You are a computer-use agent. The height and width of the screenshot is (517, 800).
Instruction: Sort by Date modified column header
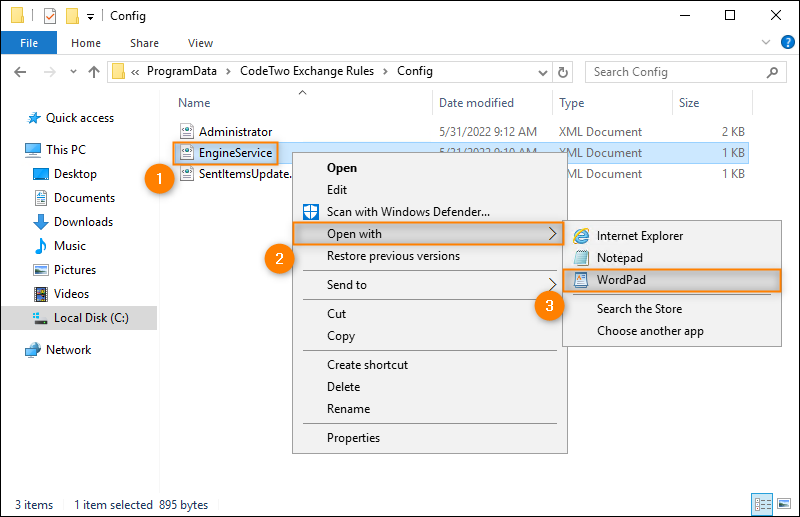pyautogui.click(x=476, y=103)
